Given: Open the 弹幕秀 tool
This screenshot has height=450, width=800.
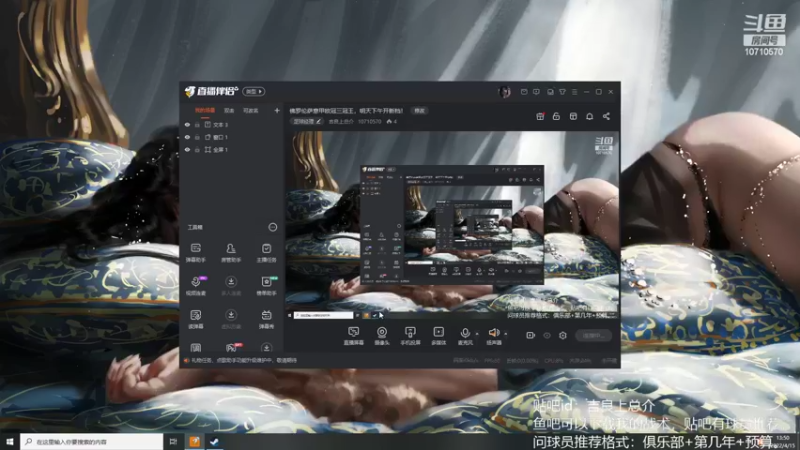Looking at the screenshot, I should 266,319.
